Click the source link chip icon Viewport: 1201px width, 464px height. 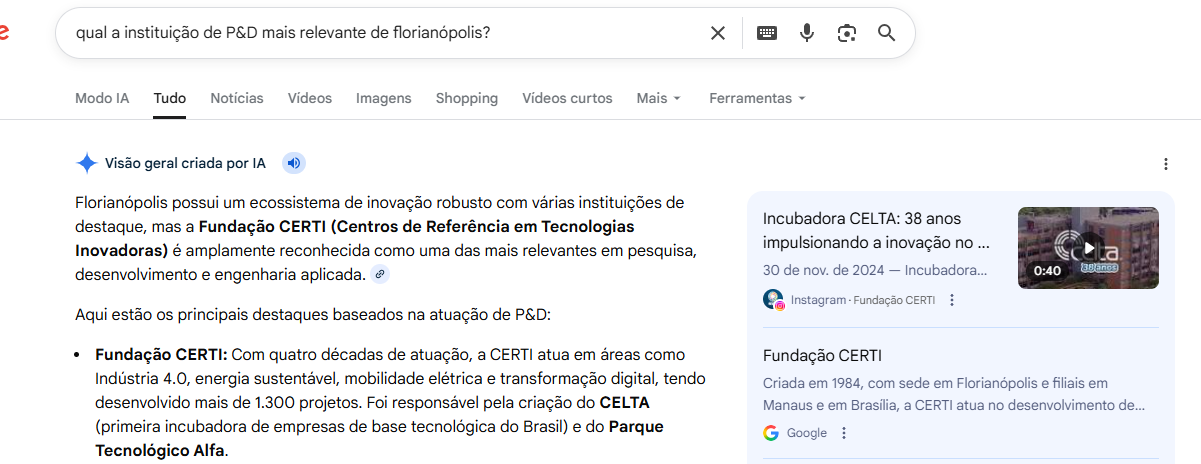[380, 274]
